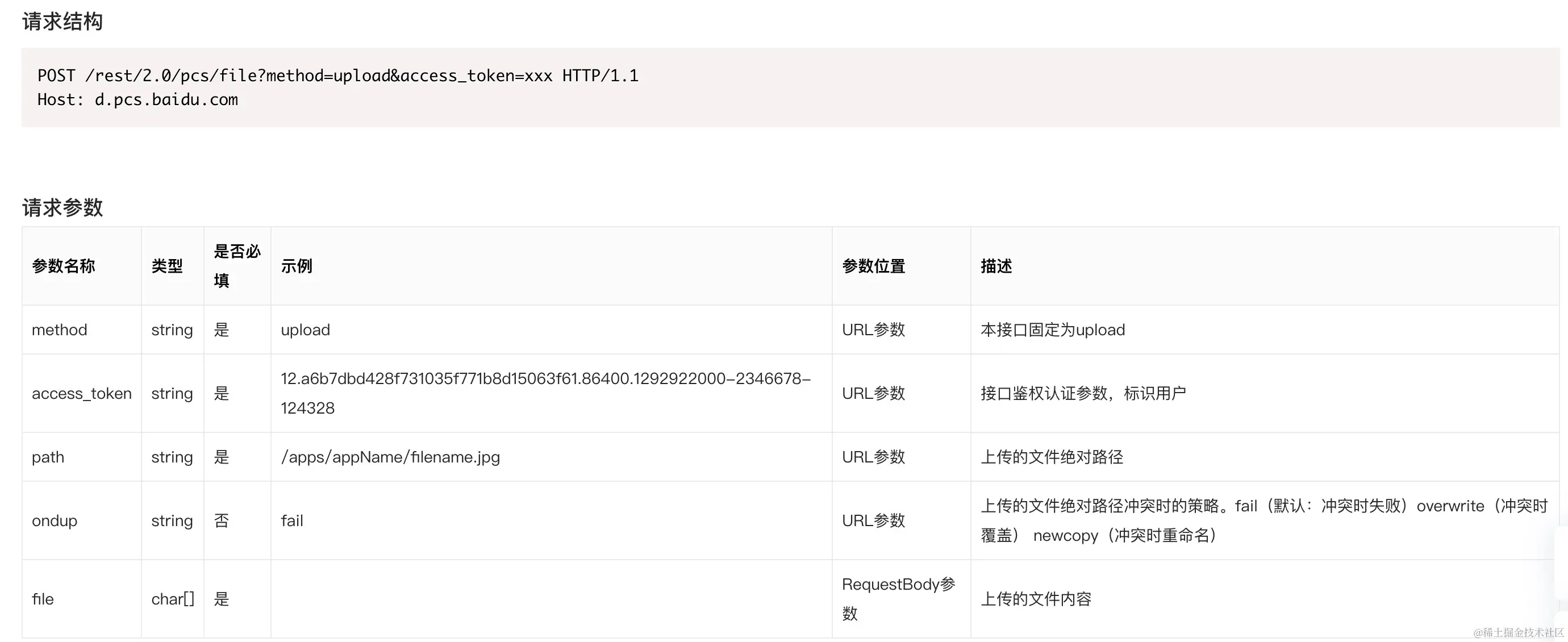Click the 请求参数 section heading
Image resolution: width=1568 pixels, height=642 pixels.
pos(62,207)
